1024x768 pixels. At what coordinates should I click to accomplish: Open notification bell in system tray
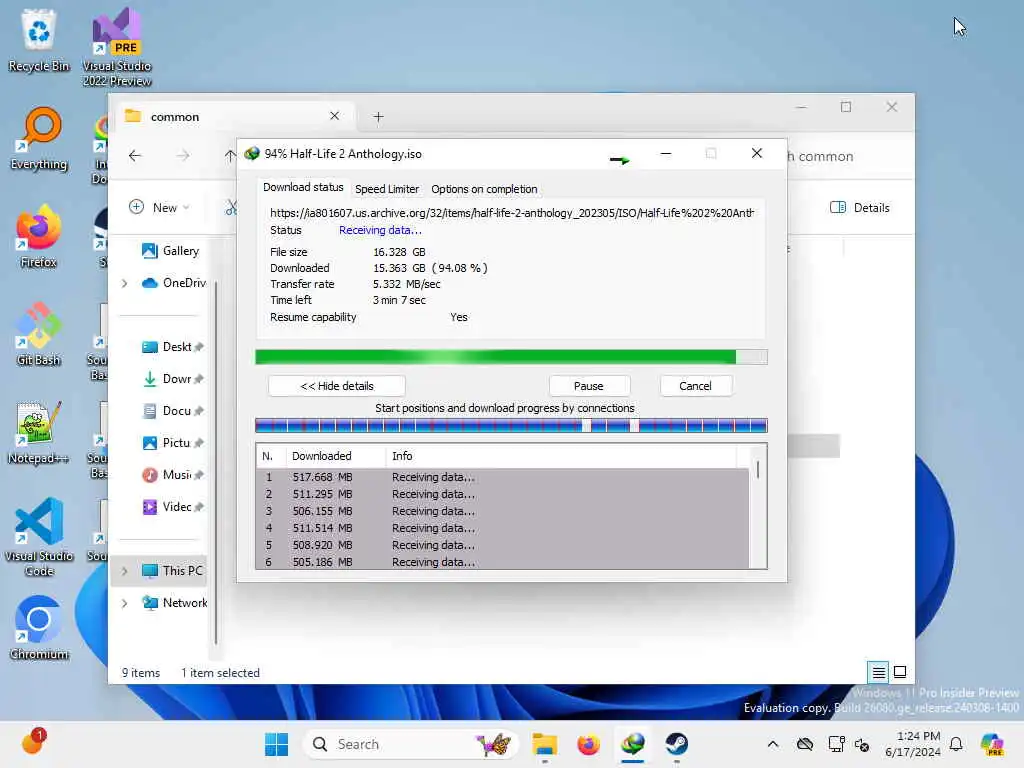[x=956, y=744]
